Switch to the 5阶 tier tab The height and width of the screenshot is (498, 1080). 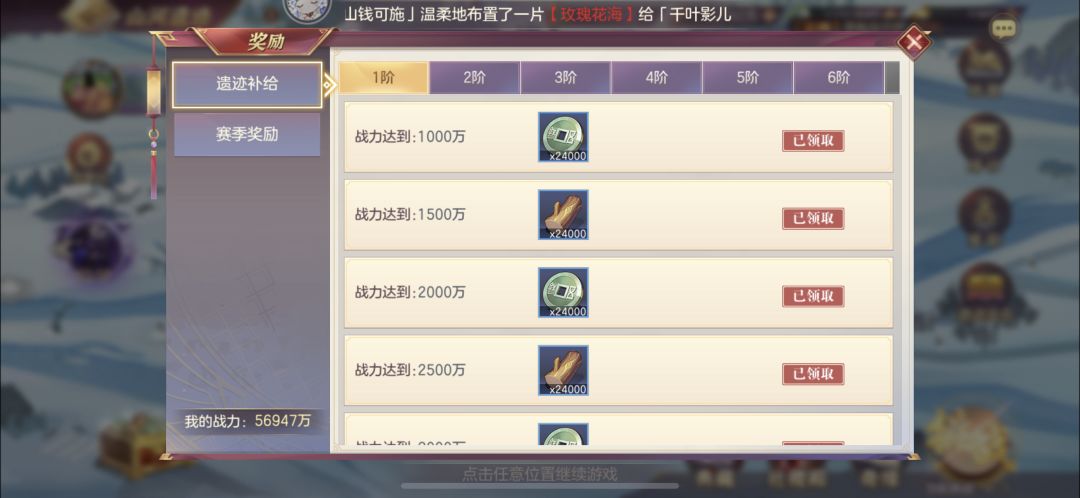point(747,78)
